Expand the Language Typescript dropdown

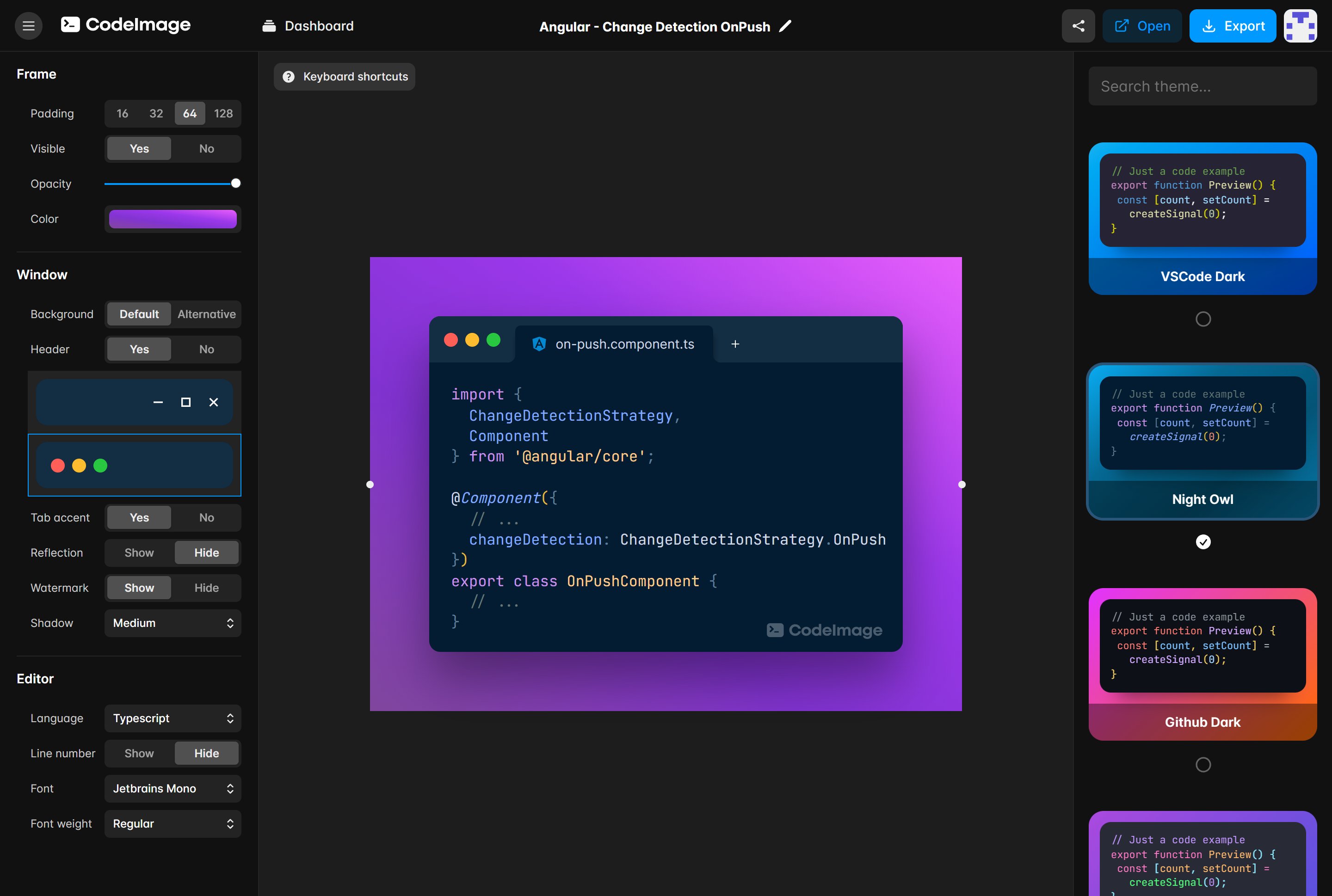[173, 718]
